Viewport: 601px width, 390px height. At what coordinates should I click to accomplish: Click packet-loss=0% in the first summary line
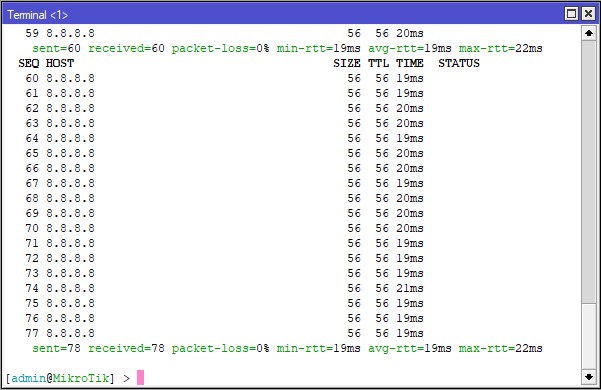pos(220,48)
